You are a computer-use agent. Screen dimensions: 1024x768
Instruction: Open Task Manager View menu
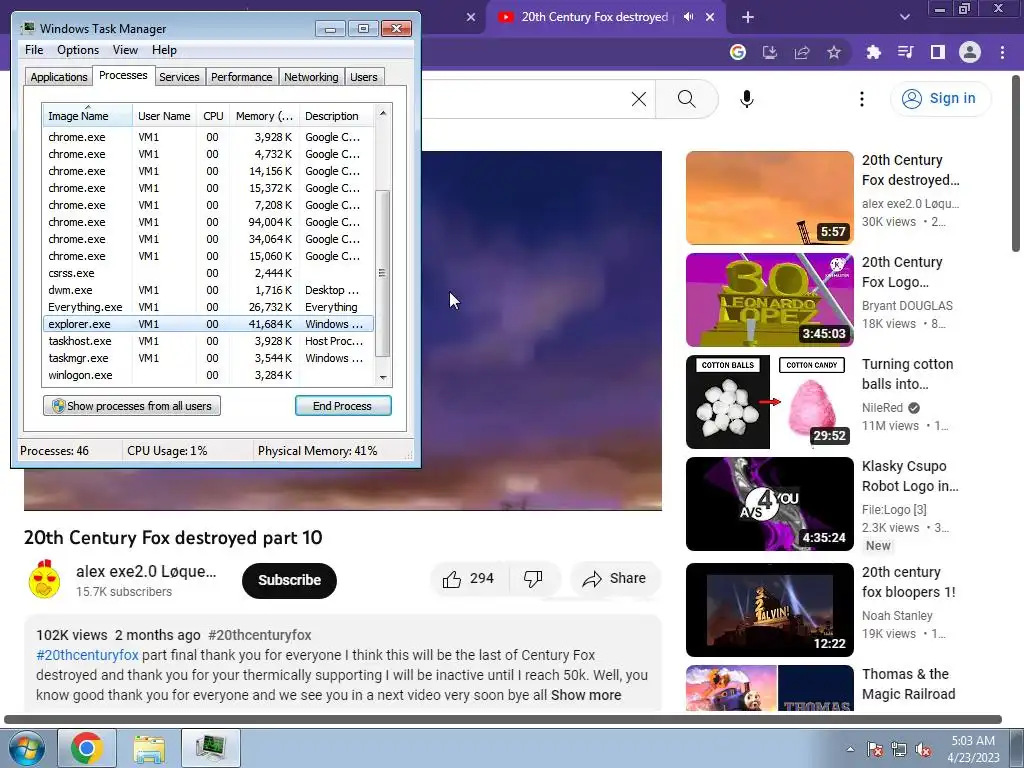click(125, 50)
